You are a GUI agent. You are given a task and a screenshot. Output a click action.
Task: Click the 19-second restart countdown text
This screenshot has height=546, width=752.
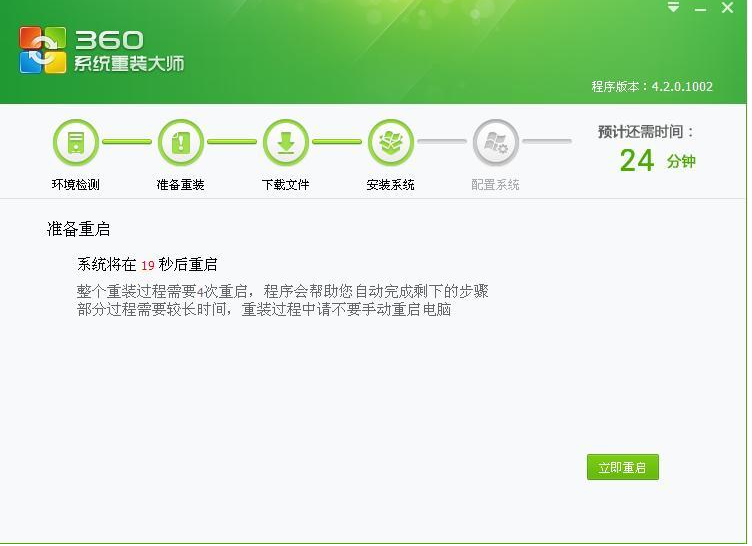(147, 265)
